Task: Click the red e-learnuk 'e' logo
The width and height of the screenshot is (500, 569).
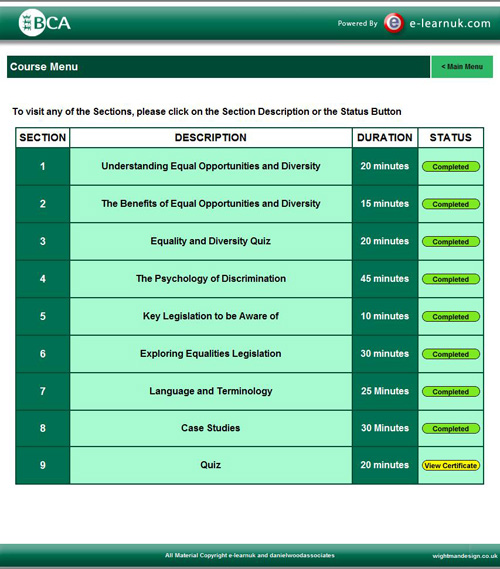Action: pyautogui.click(x=394, y=23)
